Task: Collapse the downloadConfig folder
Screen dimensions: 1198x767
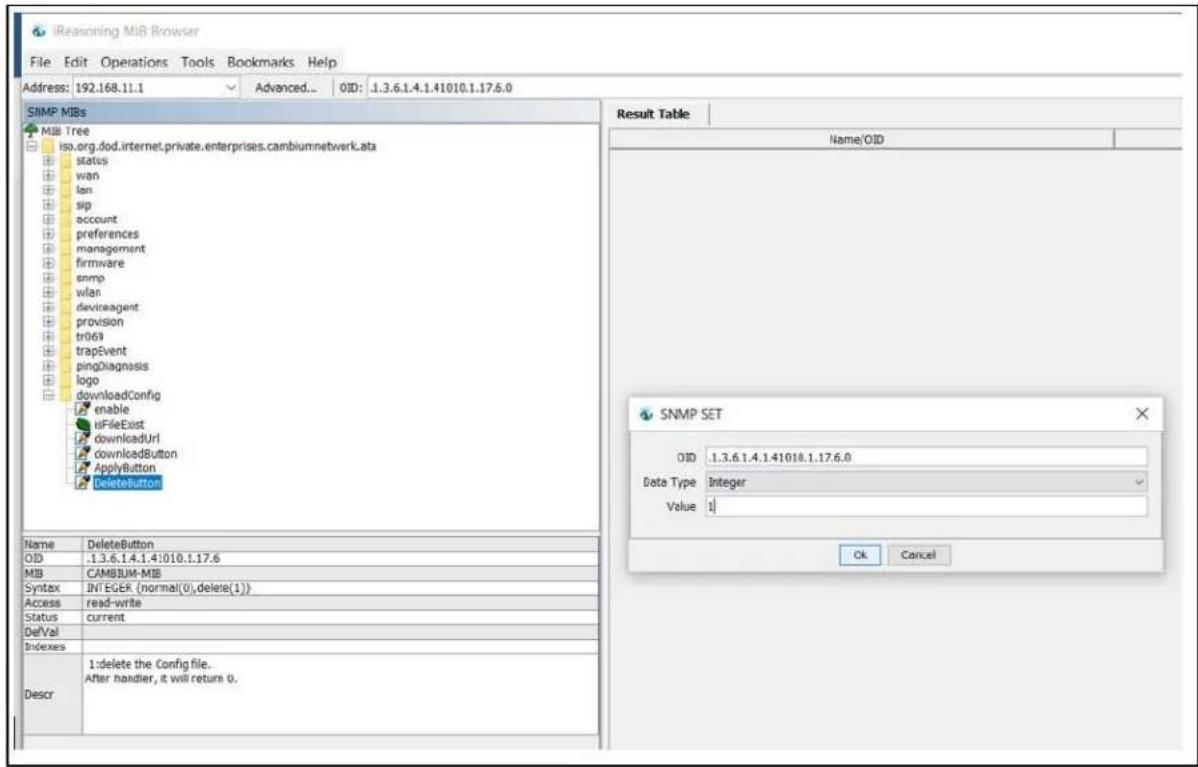Action: pyautogui.click(x=49, y=395)
